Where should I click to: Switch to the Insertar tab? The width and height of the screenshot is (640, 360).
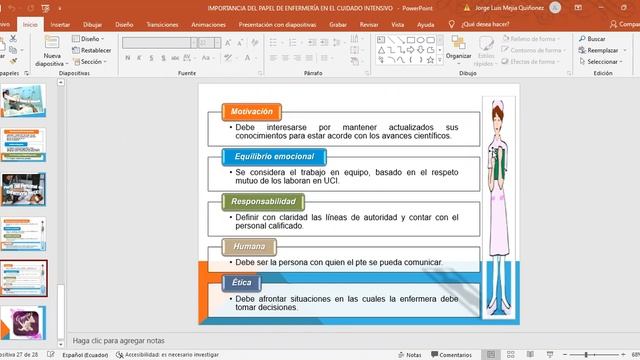pos(60,24)
